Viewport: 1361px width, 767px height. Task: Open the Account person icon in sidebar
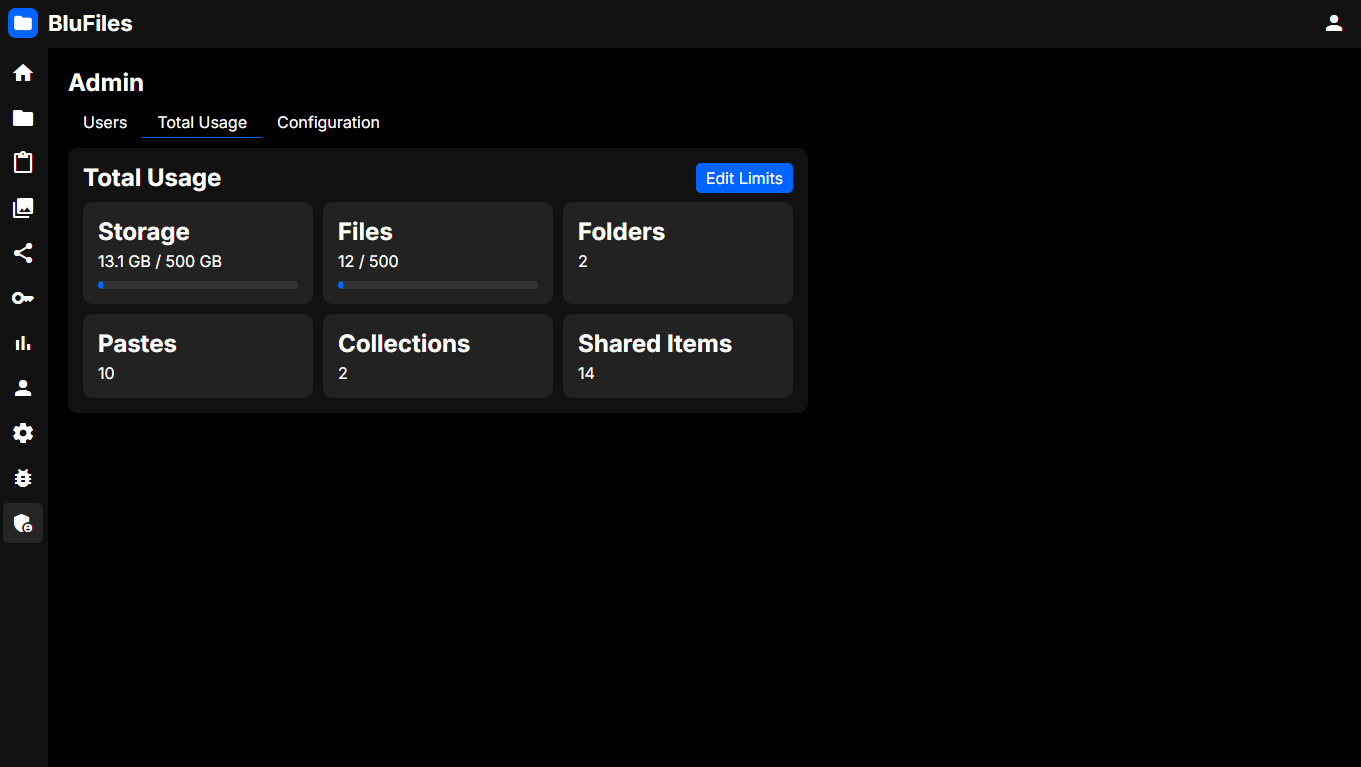coord(23,388)
